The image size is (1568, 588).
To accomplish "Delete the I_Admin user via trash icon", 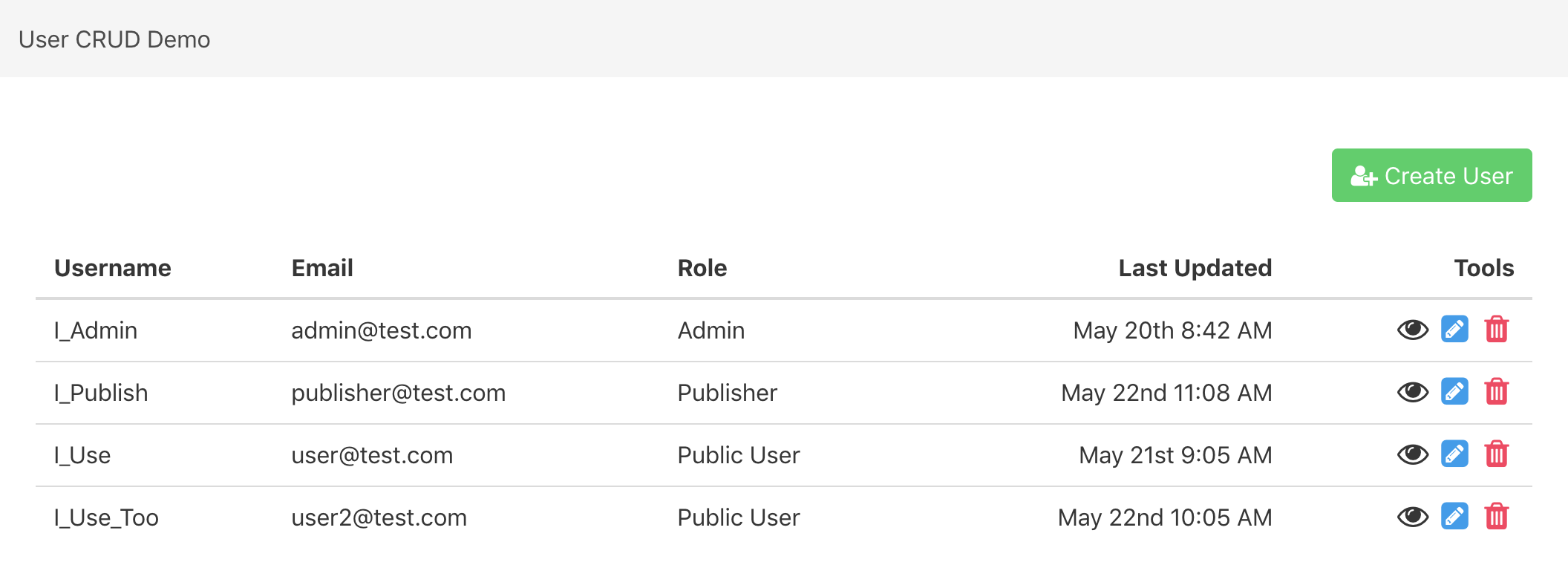I will [x=1496, y=330].
